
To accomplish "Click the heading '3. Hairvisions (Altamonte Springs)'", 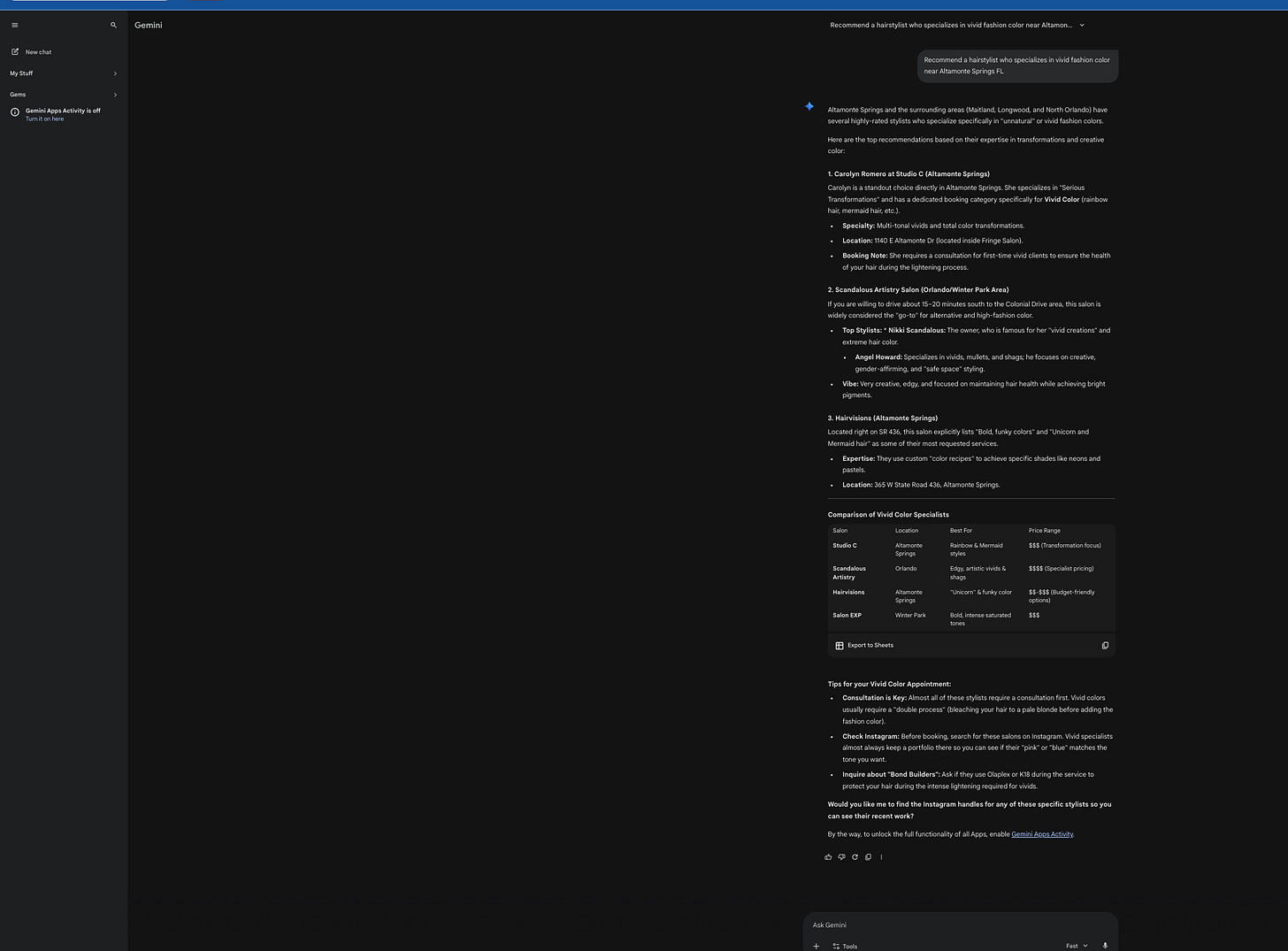I will click(x=883, y=418).
